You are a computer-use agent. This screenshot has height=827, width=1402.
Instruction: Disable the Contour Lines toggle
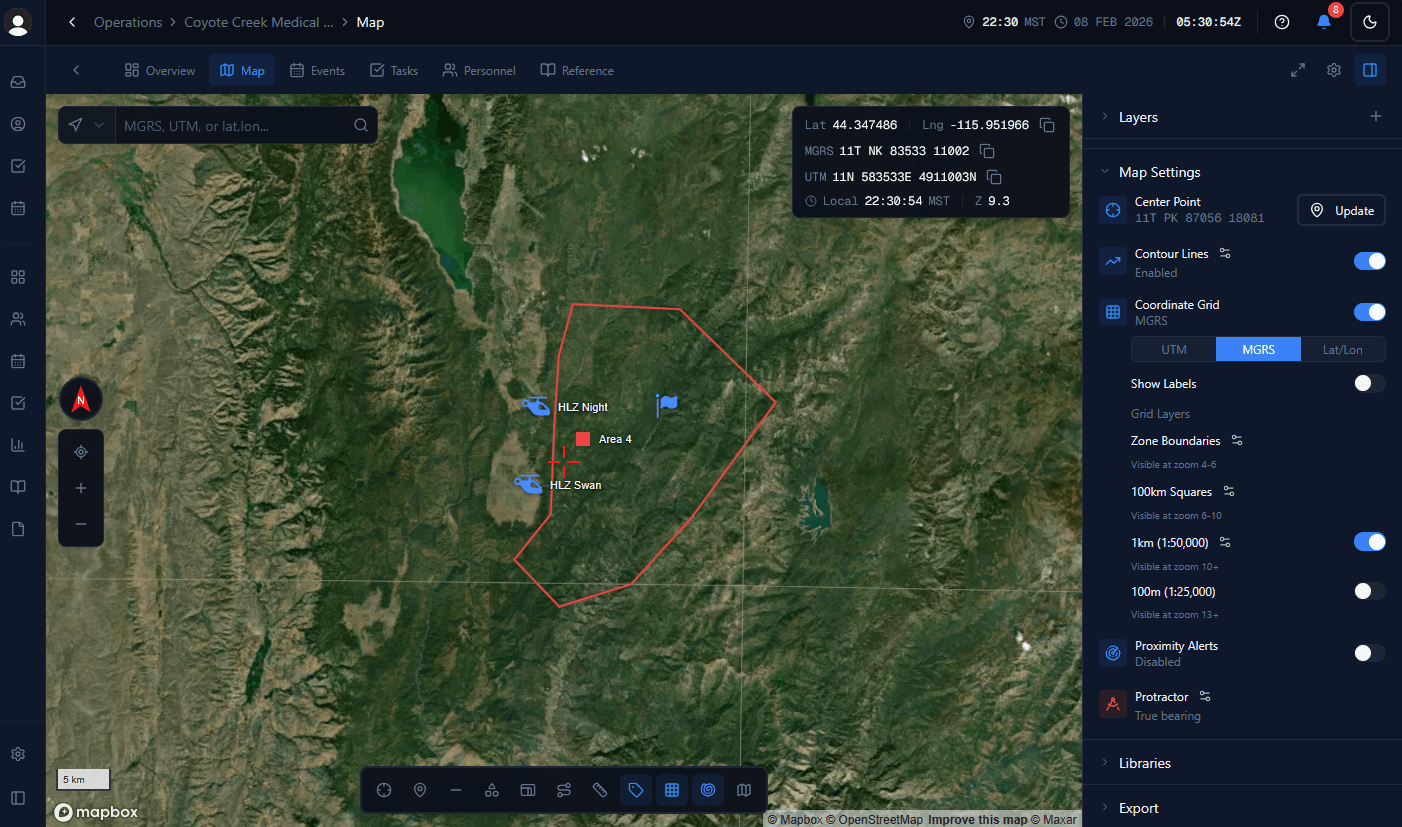pyautogui.click(x=1369, y=260)
